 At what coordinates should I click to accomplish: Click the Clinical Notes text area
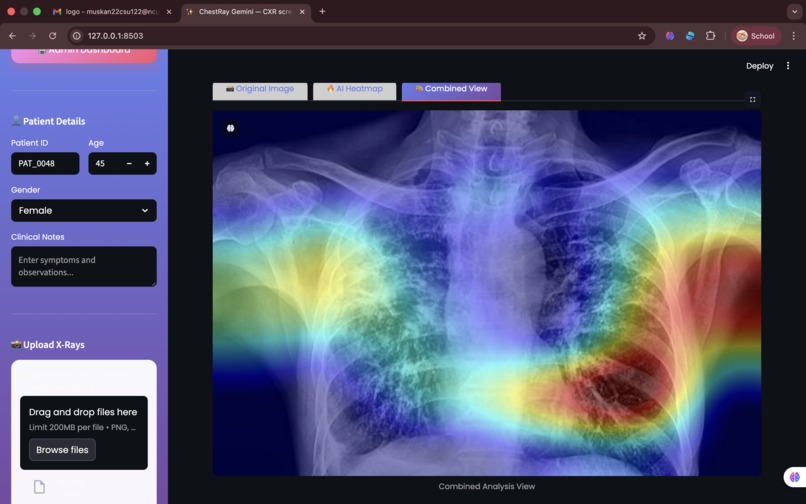(x=84, y=266)
